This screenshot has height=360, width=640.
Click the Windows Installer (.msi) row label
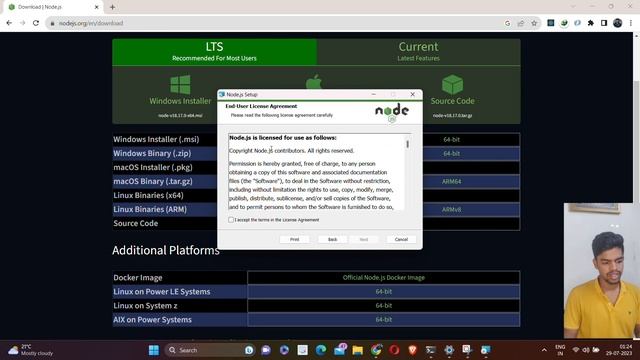(156, 140)
